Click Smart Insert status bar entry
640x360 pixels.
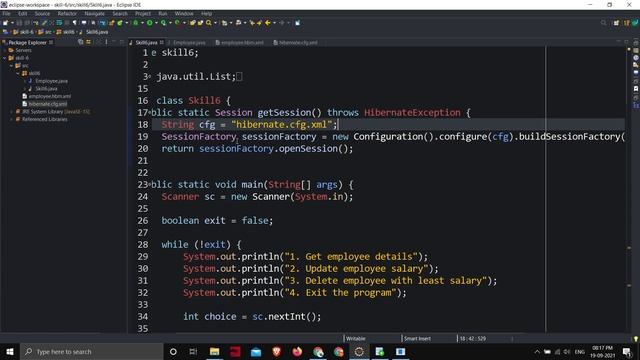(417, 338)
